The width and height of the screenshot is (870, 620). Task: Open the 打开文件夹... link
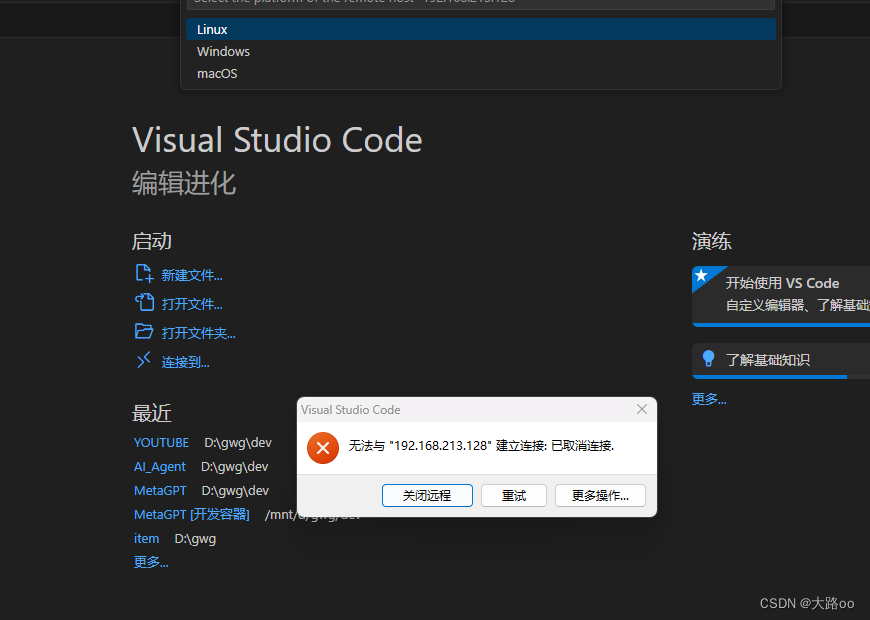pyautogui.click(x=199, y=333)
